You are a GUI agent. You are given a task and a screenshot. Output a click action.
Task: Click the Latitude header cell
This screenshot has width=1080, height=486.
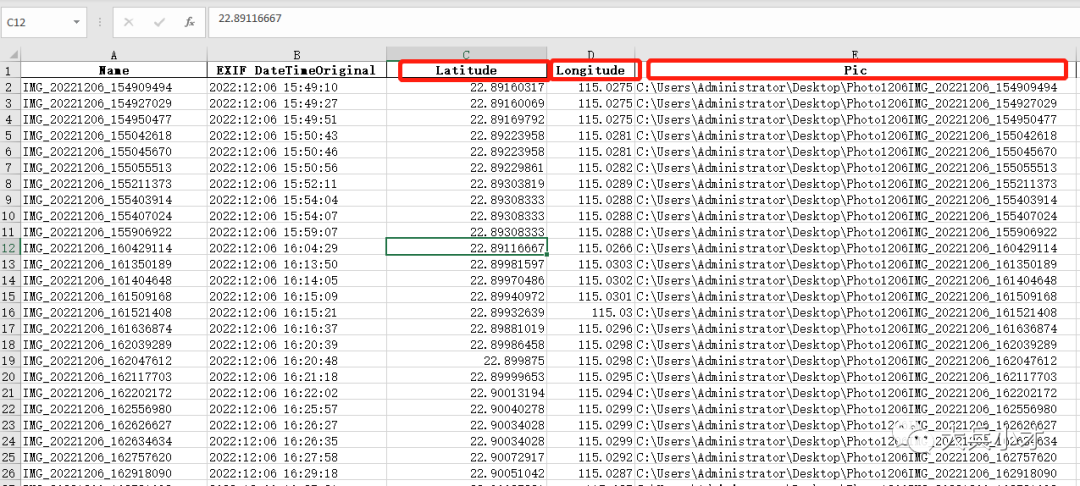[x=466, y=70]
